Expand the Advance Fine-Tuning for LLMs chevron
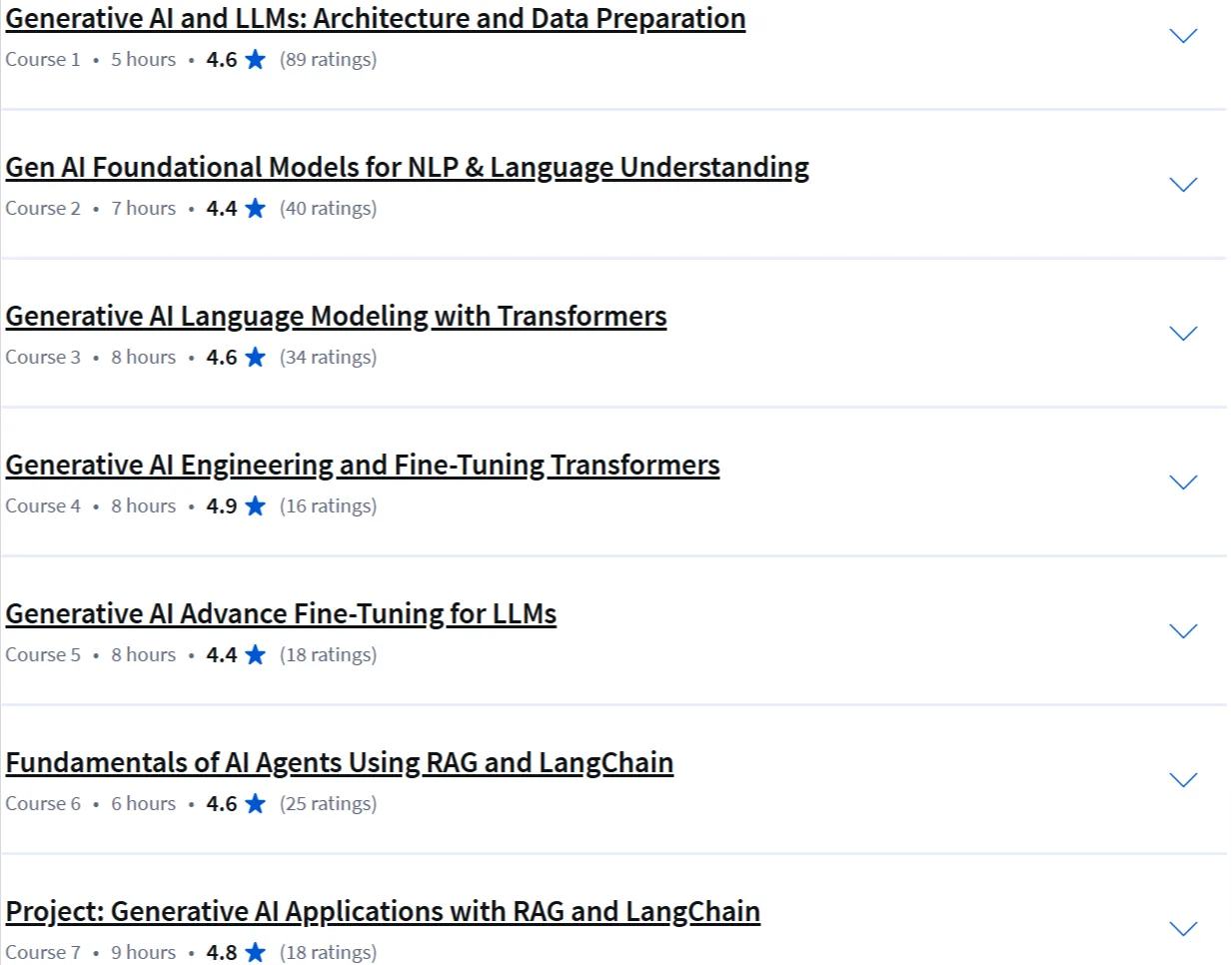Viewport: 1232px width, 965px height. click(x=1183, y=631)
